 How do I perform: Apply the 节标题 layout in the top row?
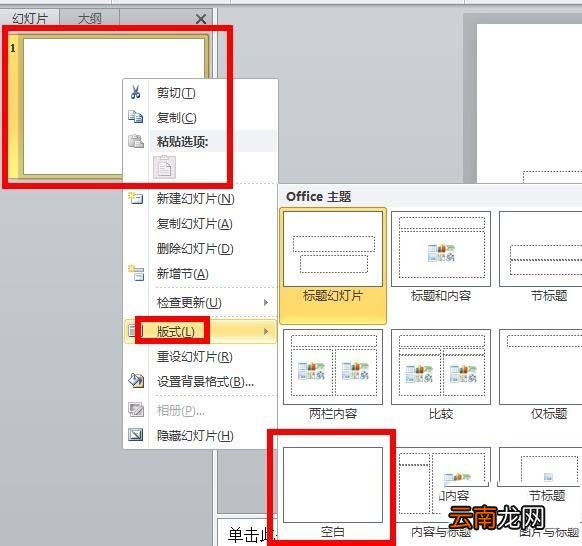tap(540, 257)
